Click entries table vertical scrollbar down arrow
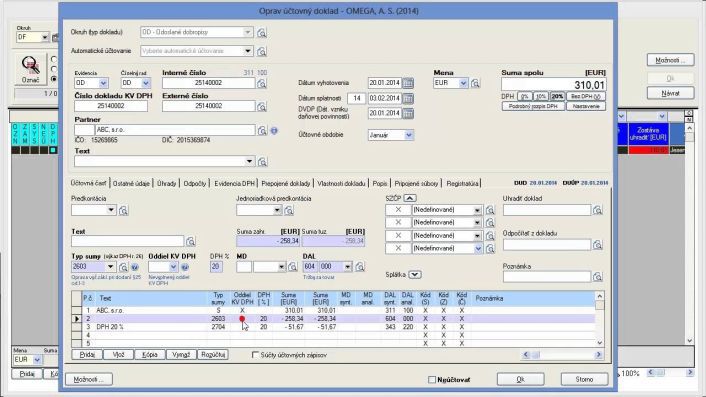Viewport: 706px width, 397px height. click(599, 343)
